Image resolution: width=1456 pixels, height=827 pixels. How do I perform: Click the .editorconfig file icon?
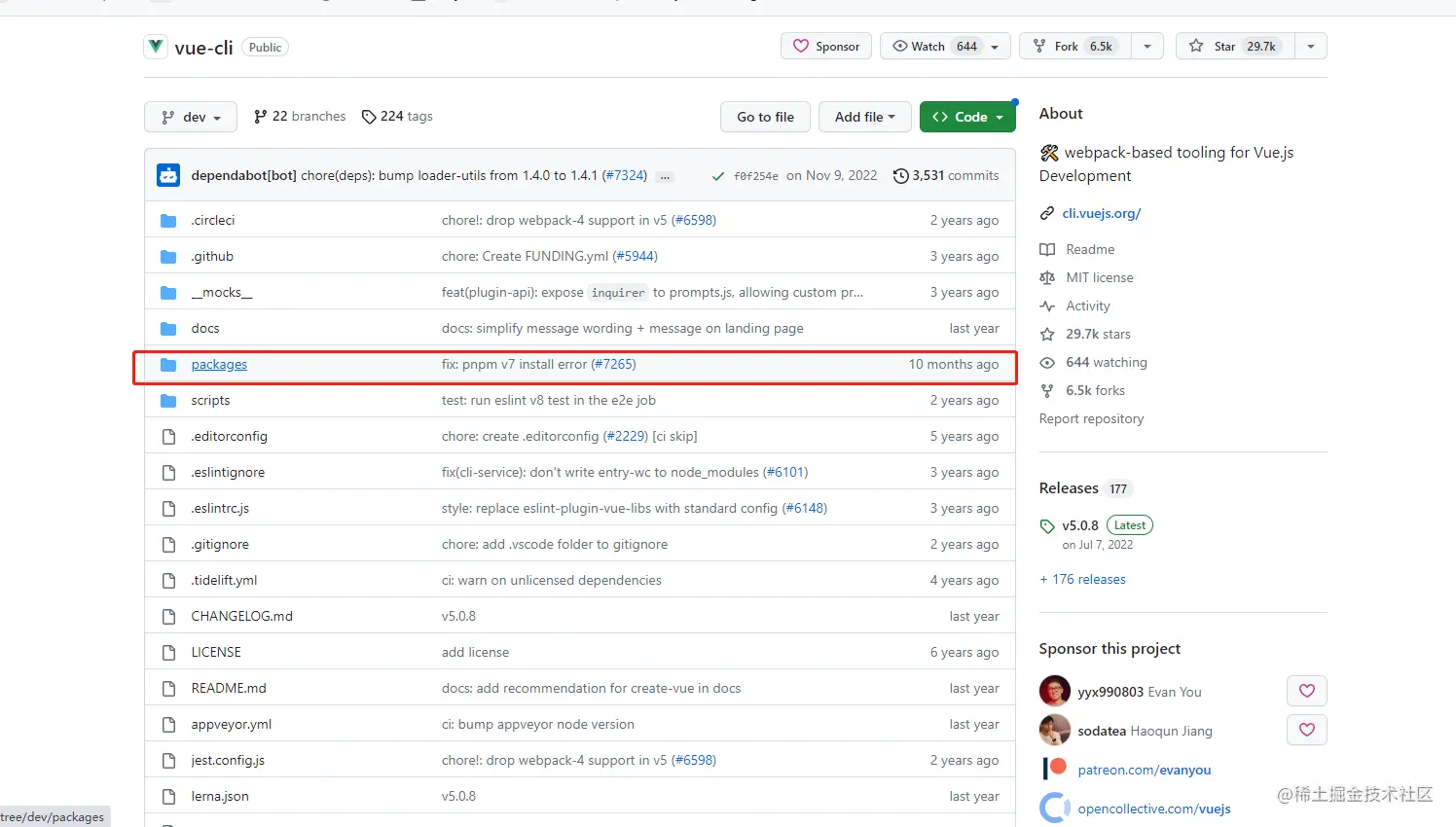168,437
